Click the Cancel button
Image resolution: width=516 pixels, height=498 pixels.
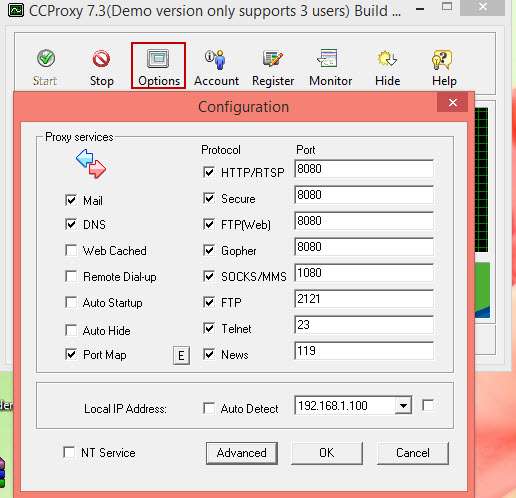(413, 453)
